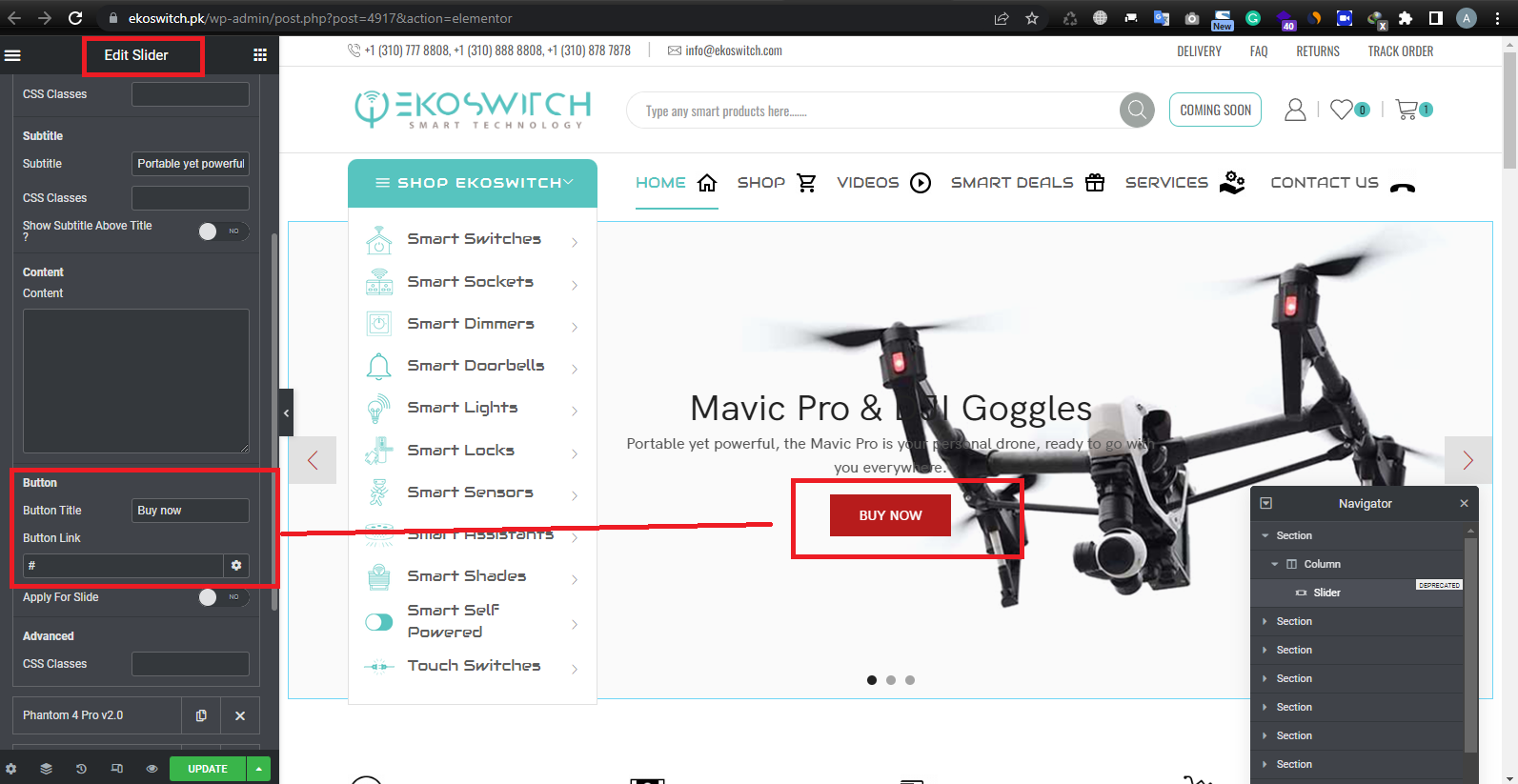Reload the browser page
The width and height of the screenshot is (1518, 784).
(x=75, y=18)
